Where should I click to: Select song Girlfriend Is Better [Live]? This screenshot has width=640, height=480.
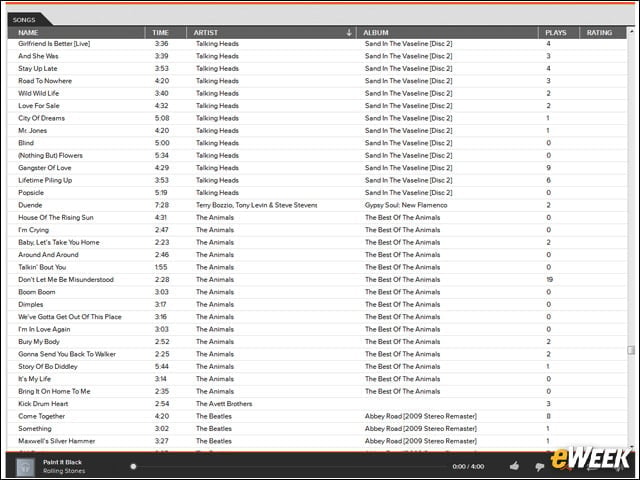click(x=54, y=44)
